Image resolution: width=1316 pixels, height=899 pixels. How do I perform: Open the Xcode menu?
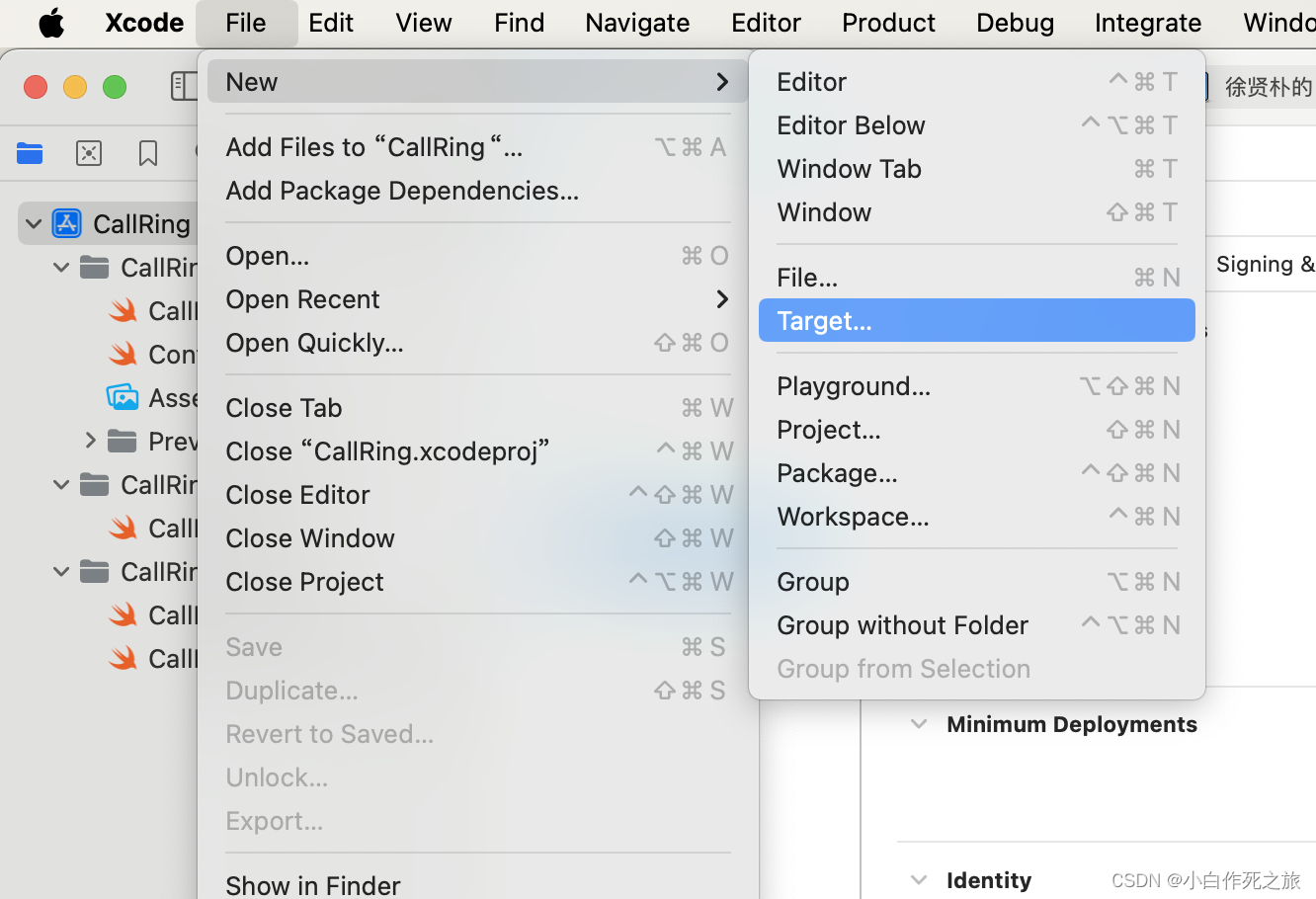coord(144,22)
